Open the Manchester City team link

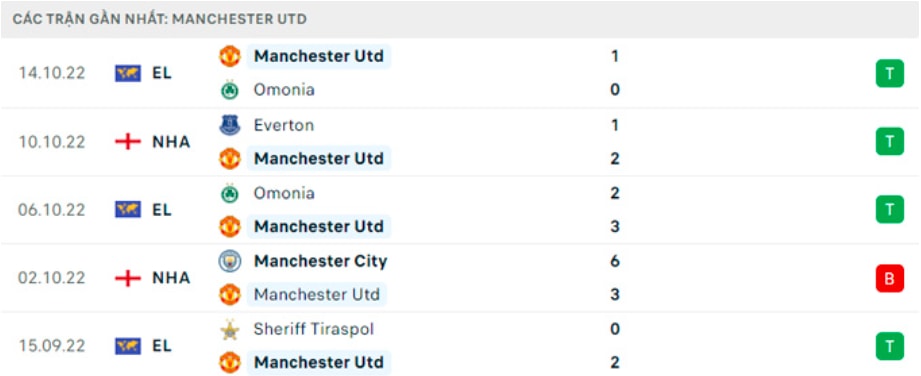(320, 261)
